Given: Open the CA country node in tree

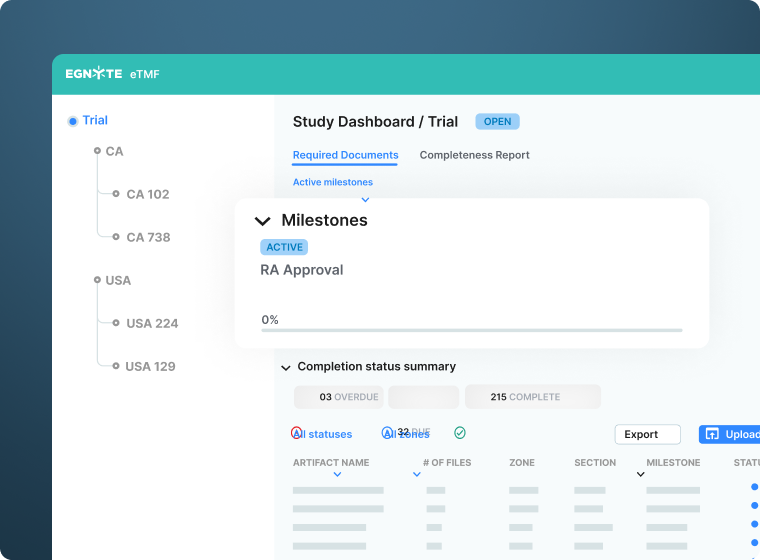Looking at the screenshot, I should tap(114, 151).
